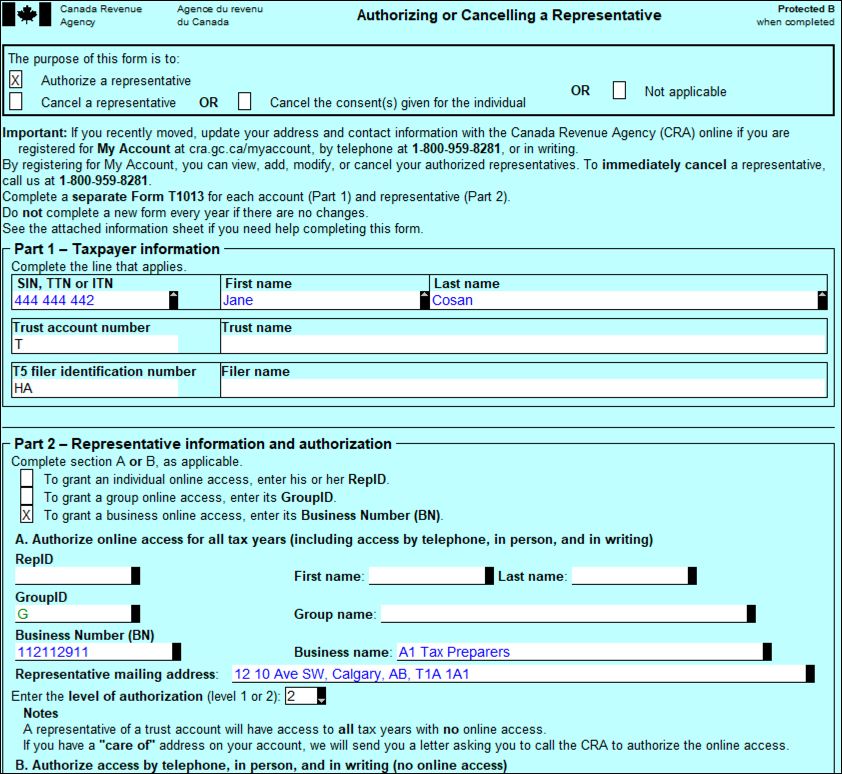Tick the Not applicable checkbox
Viewport: 842px width, 774px height.
tap(619, 90)
